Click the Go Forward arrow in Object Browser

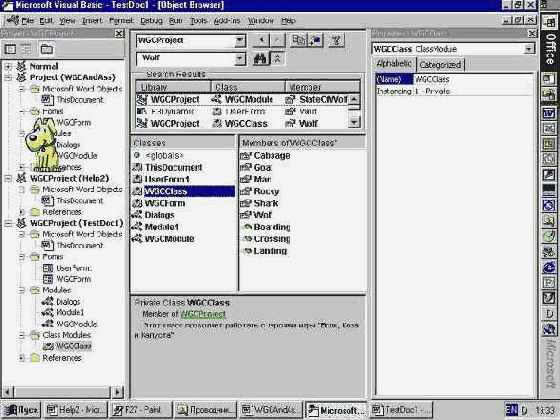click(278, 40)
